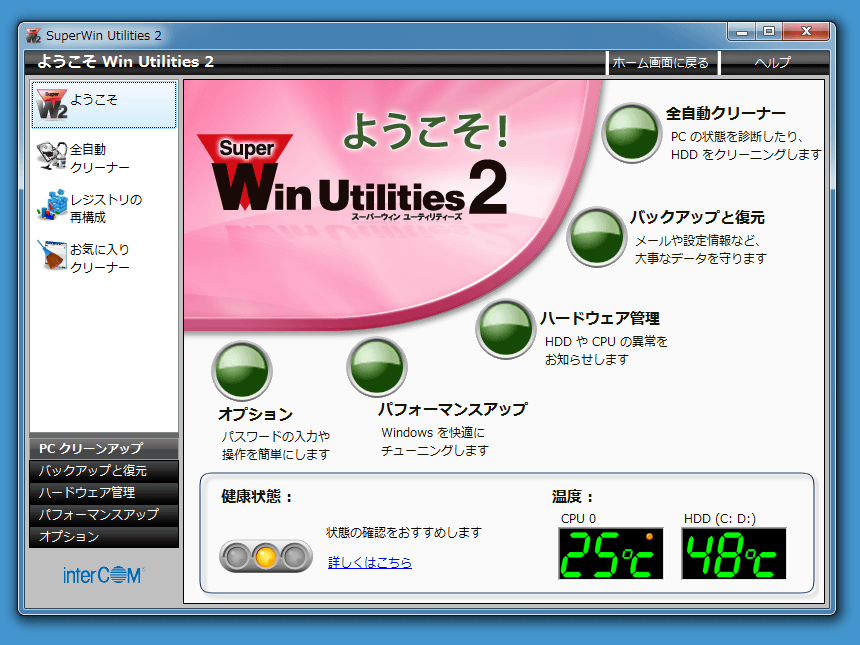Screen dimensions: 860x645
Task: Click the パフォーマンスアップ heading on main panel
Action: (x=452, y=409)
